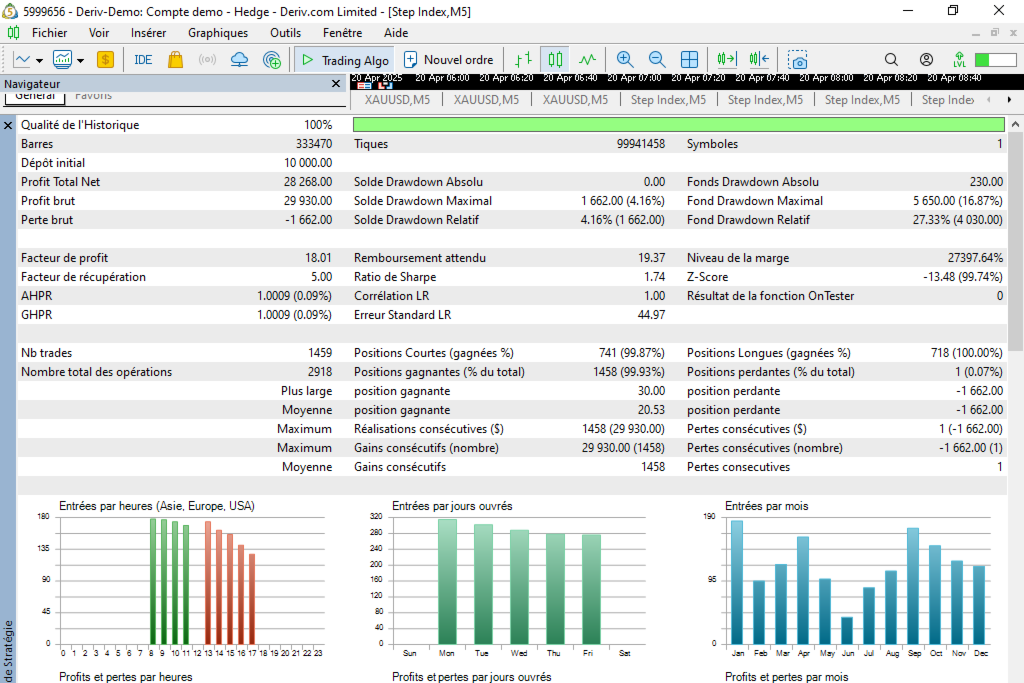Viewport: 1024px width, 683px height.
Task: Switch to bar chart icon
Action: coord(523,60)
